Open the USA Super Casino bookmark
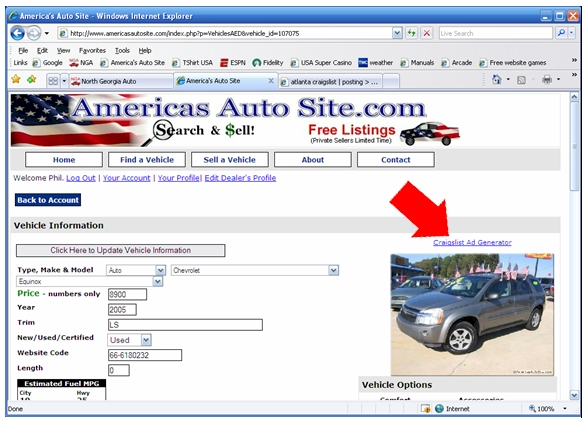Screen dimensions: 587x421 click(322, 62)
